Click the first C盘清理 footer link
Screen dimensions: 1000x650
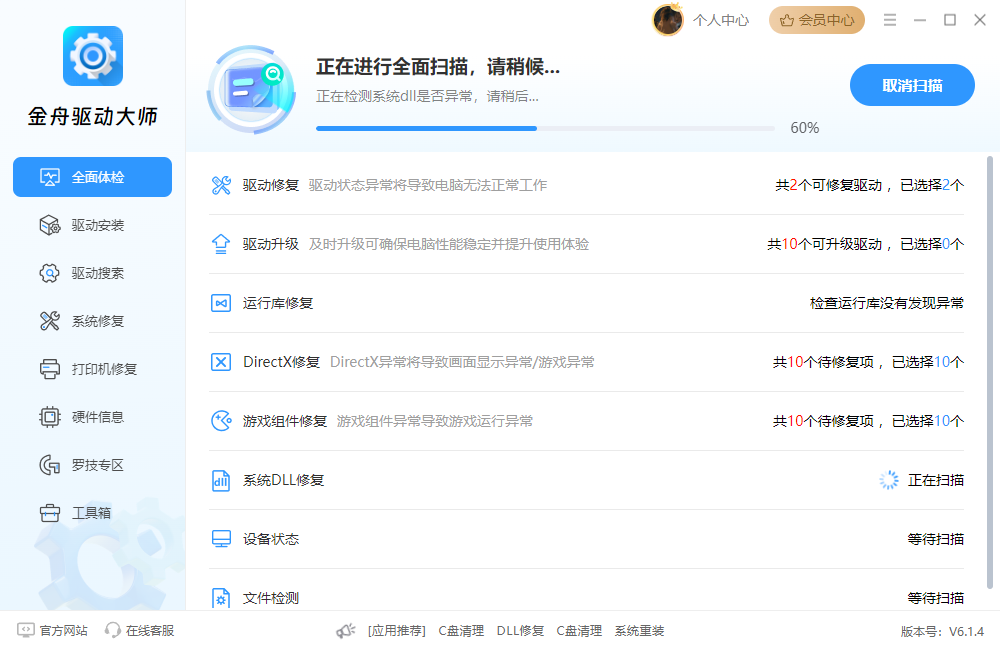click(460, 631)
